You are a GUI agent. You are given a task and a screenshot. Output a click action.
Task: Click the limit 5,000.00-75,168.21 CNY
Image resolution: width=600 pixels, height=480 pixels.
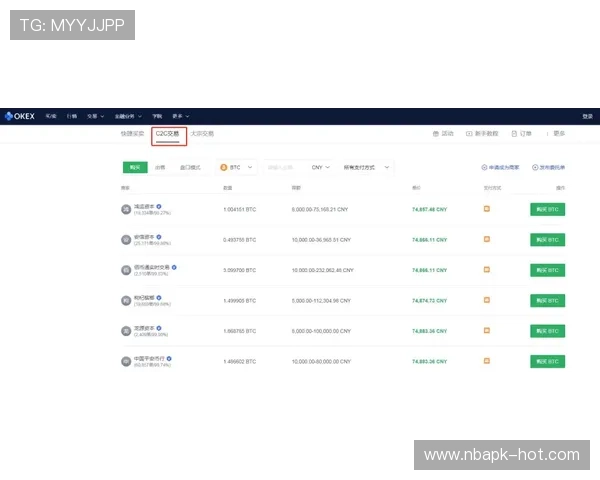[x=320, y=209]
